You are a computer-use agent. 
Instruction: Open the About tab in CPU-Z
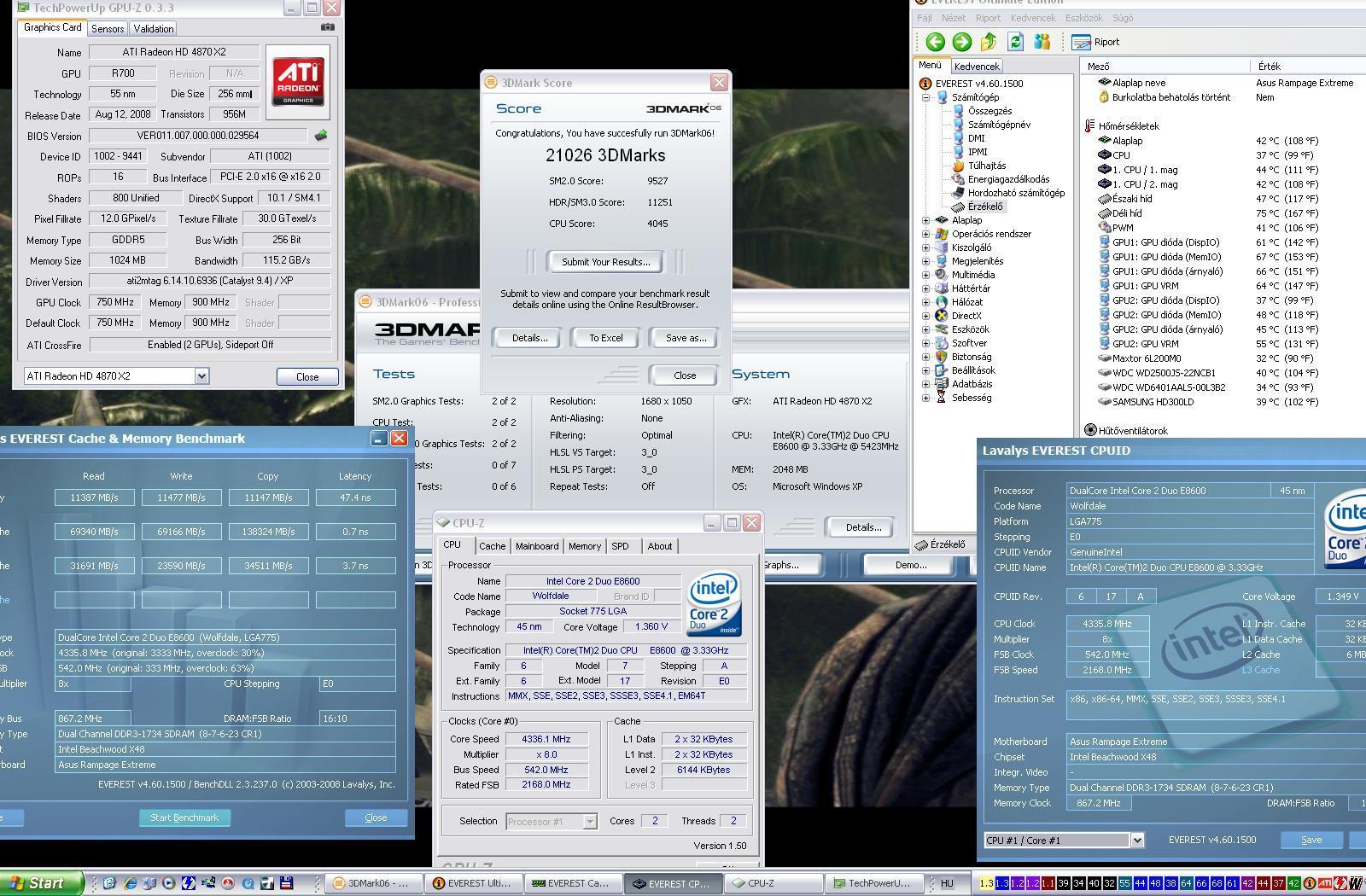point(659,546)
